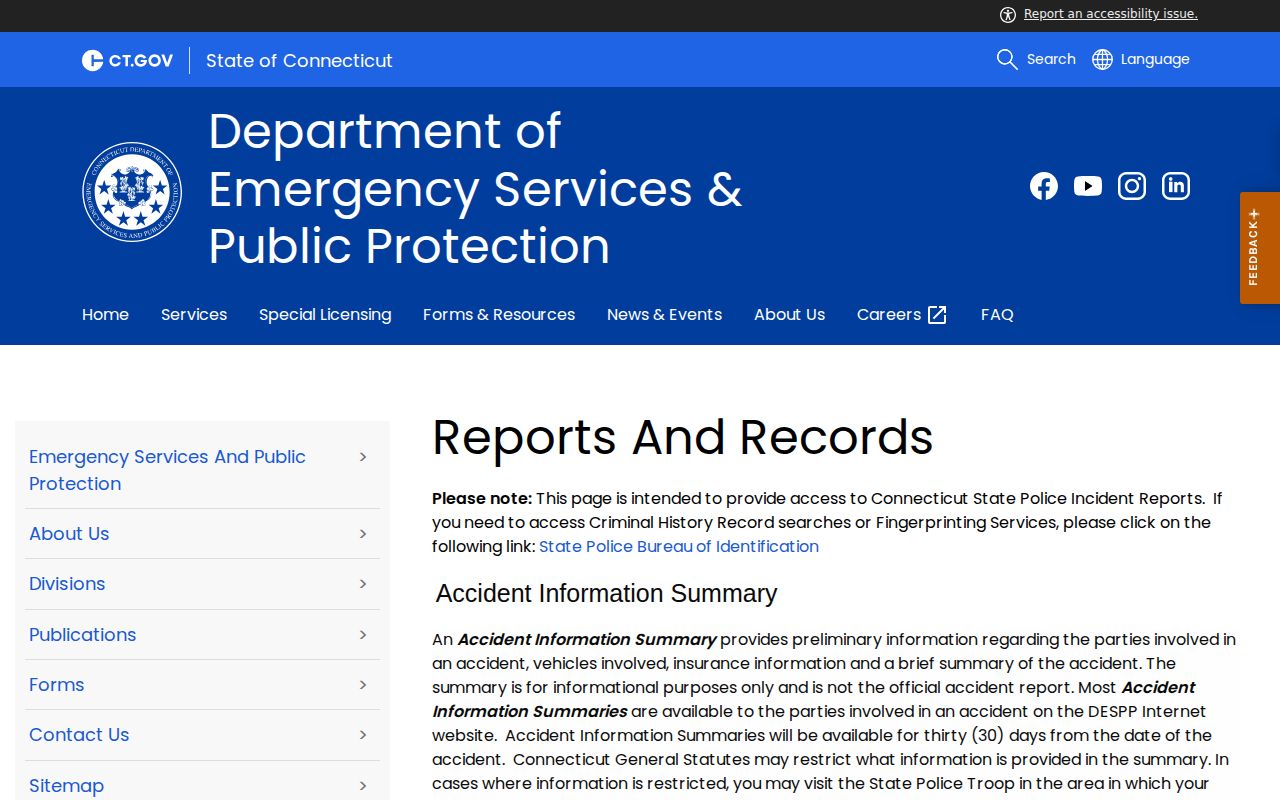Follow the State Police Bureau of Identification link
Image resolution: width=1280 pixels, height=800 pixels.
(679, 546)
